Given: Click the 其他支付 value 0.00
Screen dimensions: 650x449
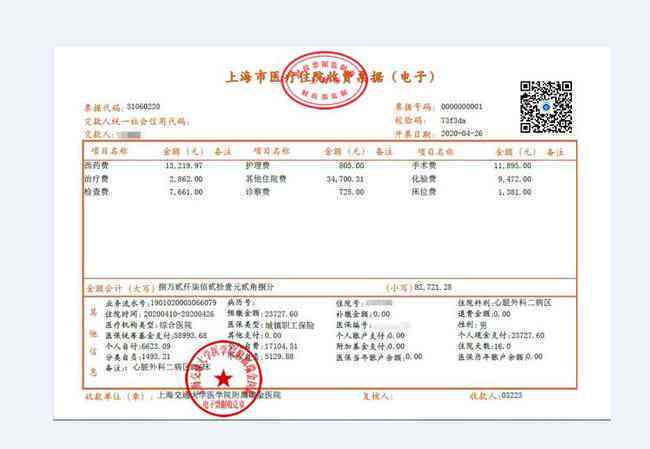Looking at the screenshot, I should pyautogui.click(x=273, y=335).
